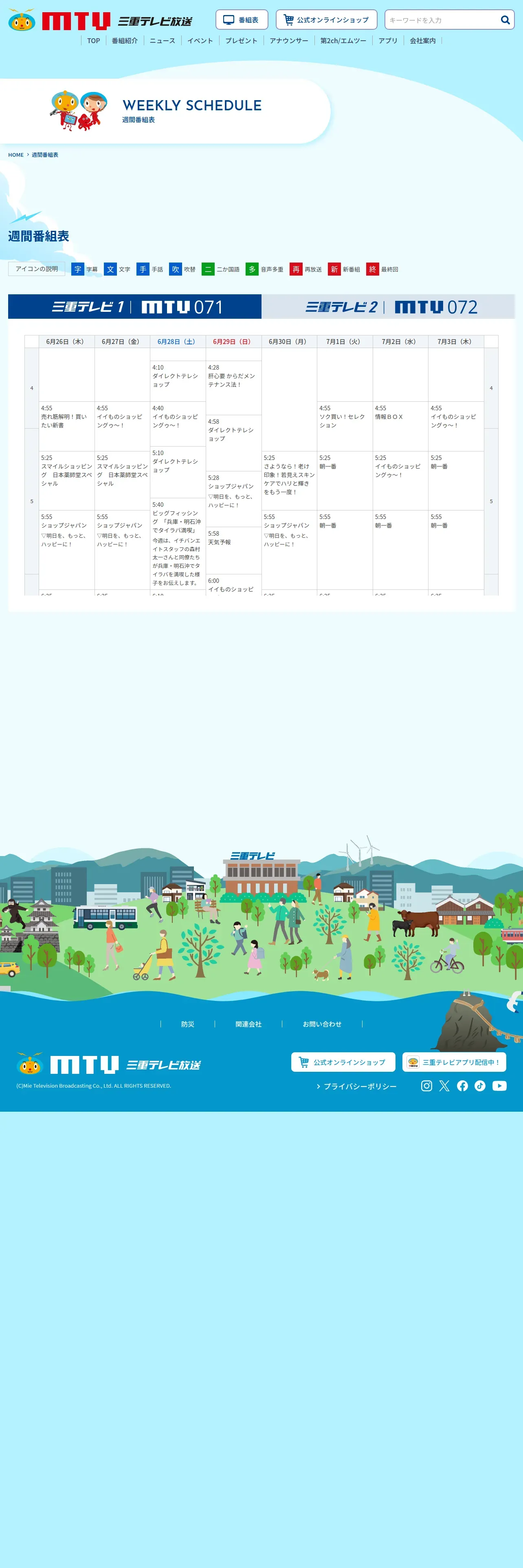Open 公式オンラインショップ in header

point(326,20)
